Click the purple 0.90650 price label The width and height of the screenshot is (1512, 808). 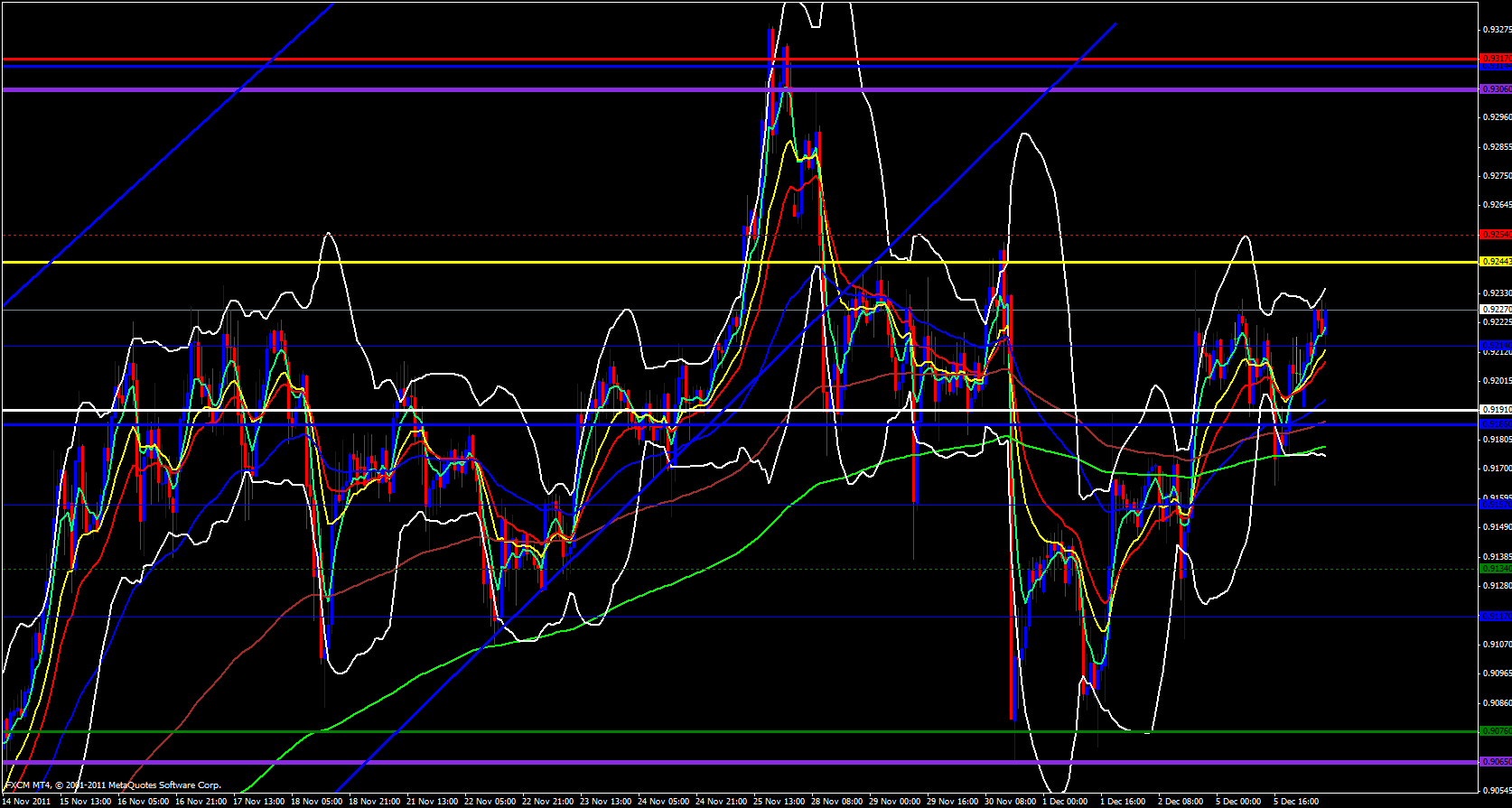click(1496, 762)
